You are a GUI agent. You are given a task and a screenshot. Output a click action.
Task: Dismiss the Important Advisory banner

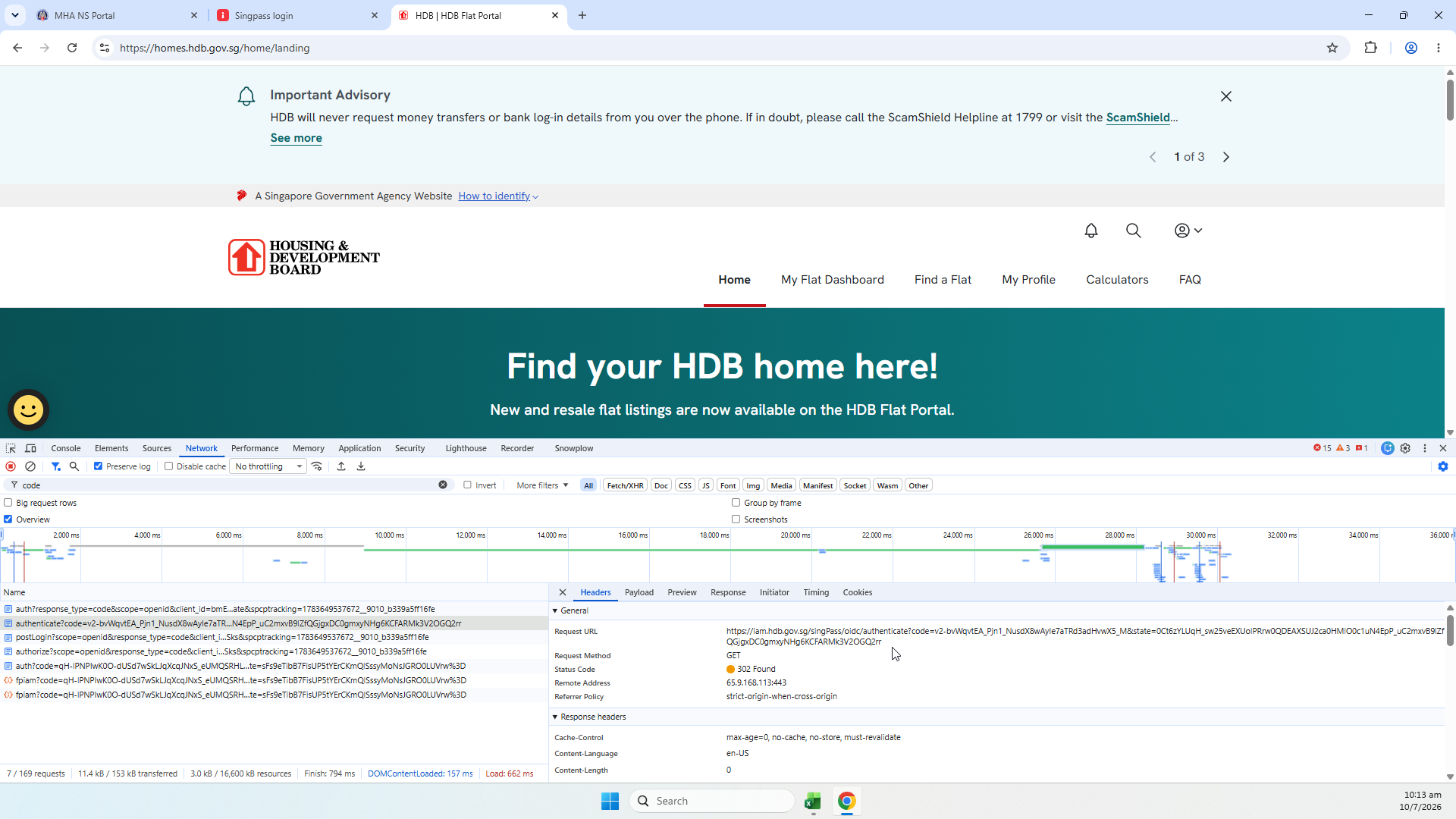1226,96
